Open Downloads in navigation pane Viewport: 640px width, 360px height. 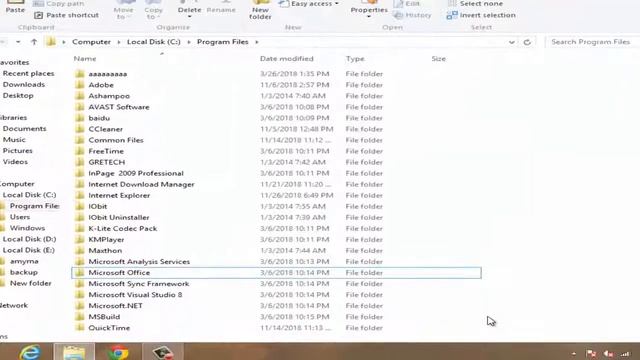click(24, 84)
